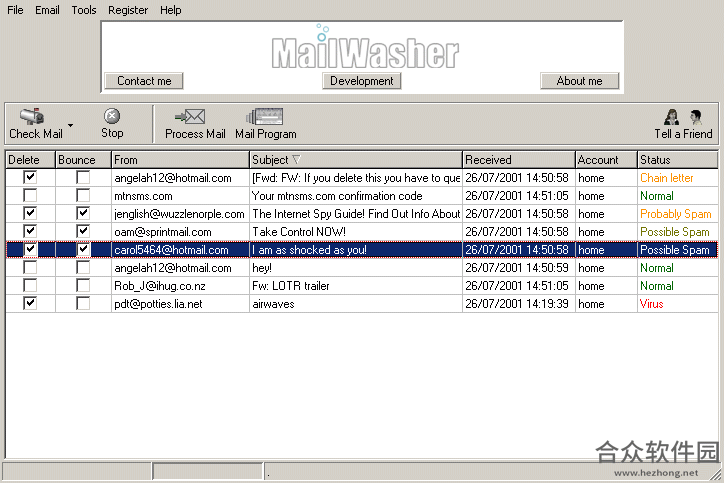
Task: Check Delete for the 'hey!' email
Action: point(30,267)
